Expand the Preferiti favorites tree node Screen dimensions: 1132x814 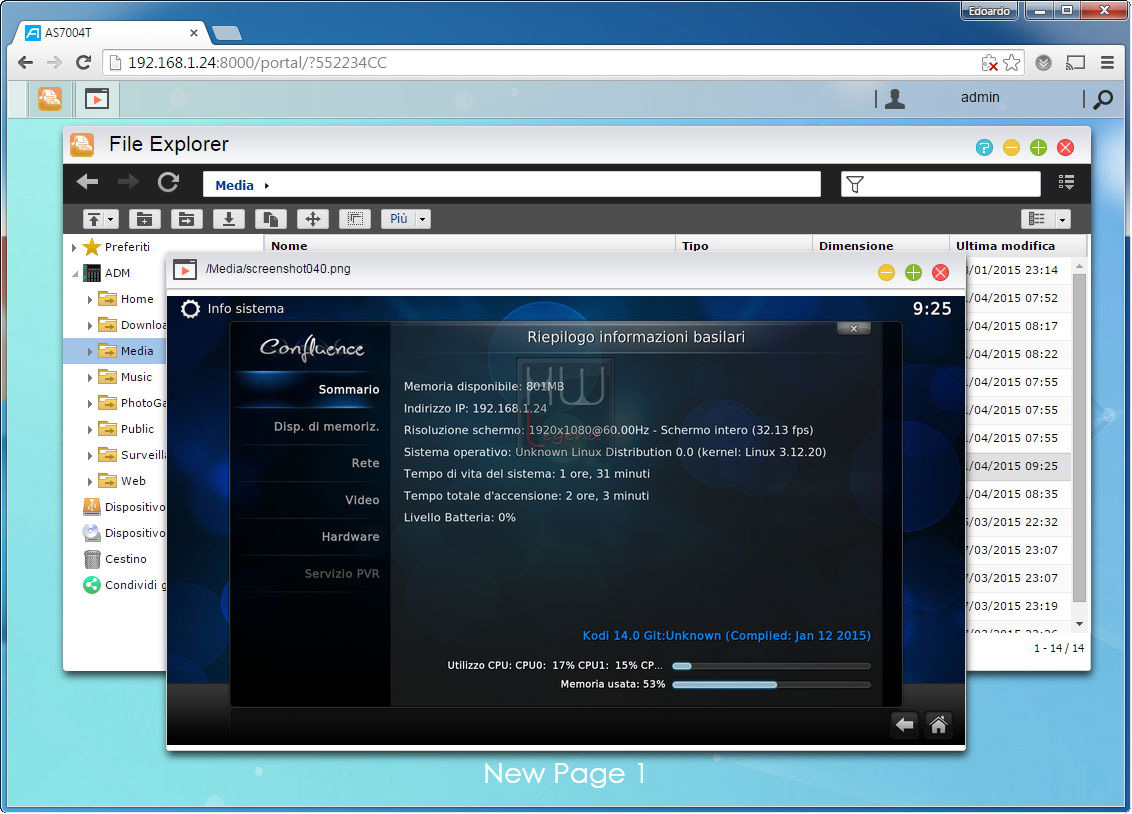74,248
